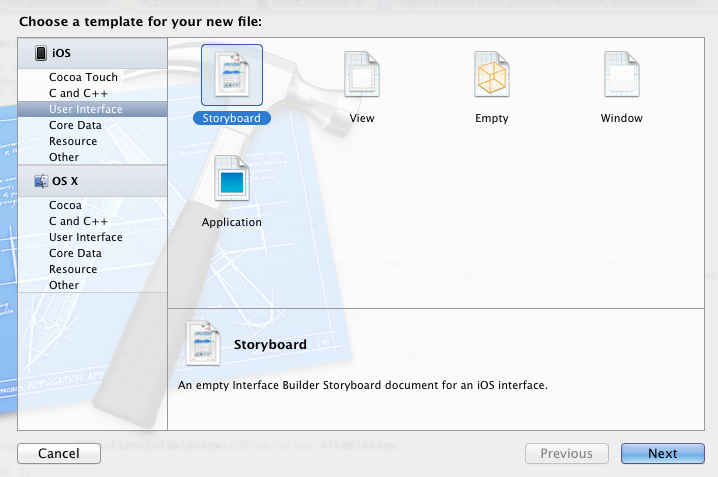Select the Storyboard template icon
Screen dimensions: 718x477
pyautogui.click(x=232, y=75)
